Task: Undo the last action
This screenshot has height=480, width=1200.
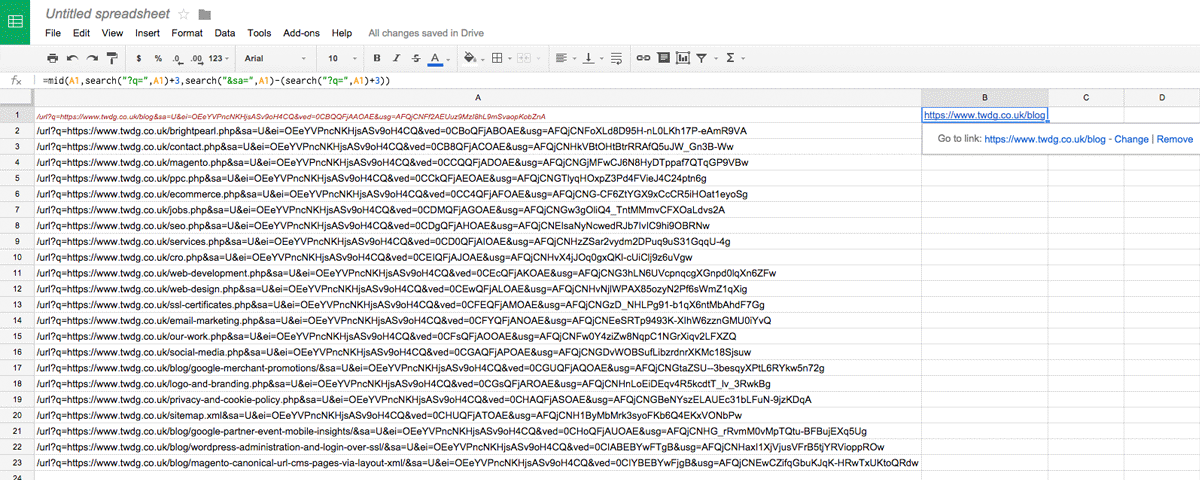Action: coord(73,58)
